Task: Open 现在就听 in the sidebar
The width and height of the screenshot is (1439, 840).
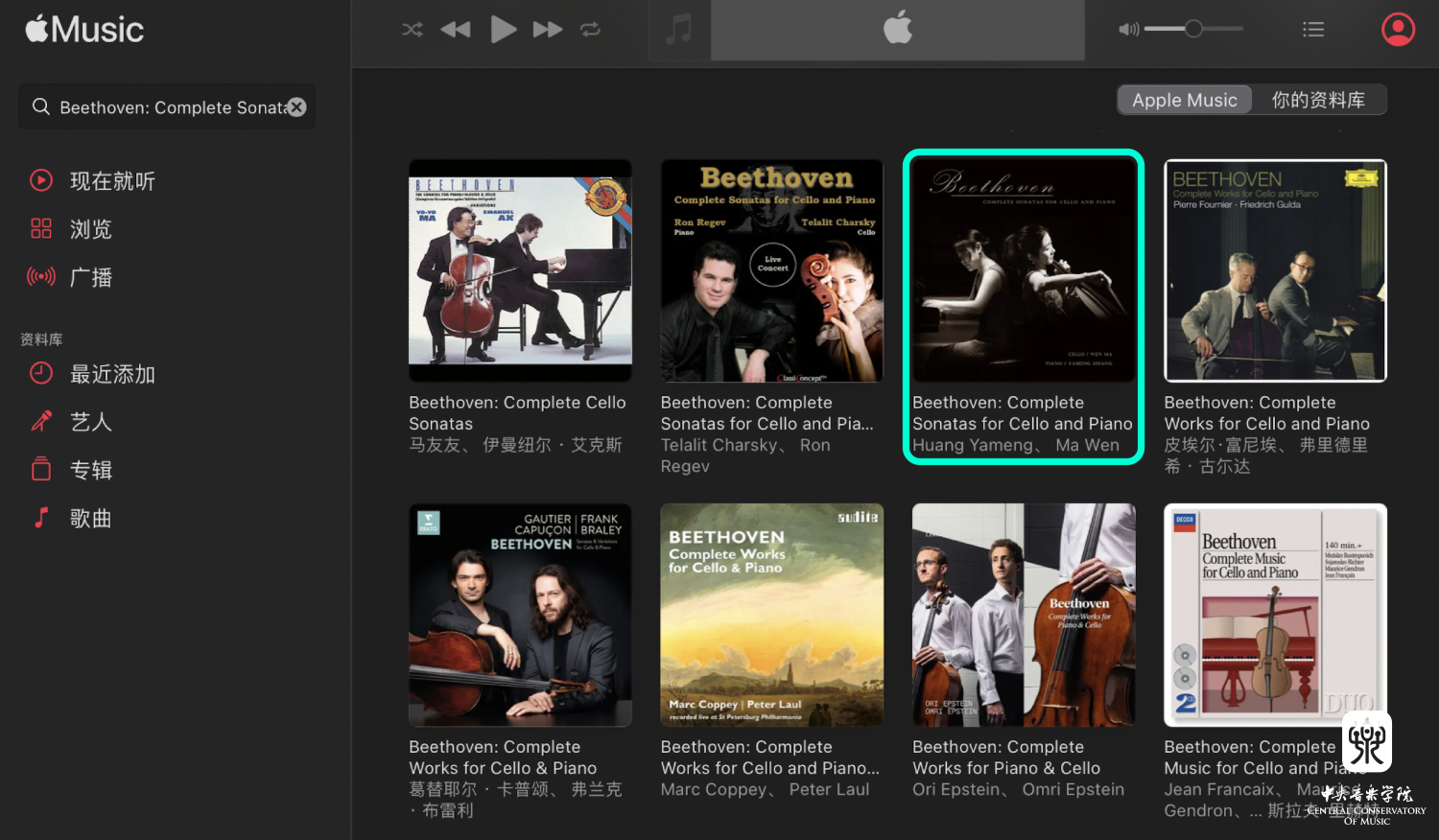Action: 112,181
